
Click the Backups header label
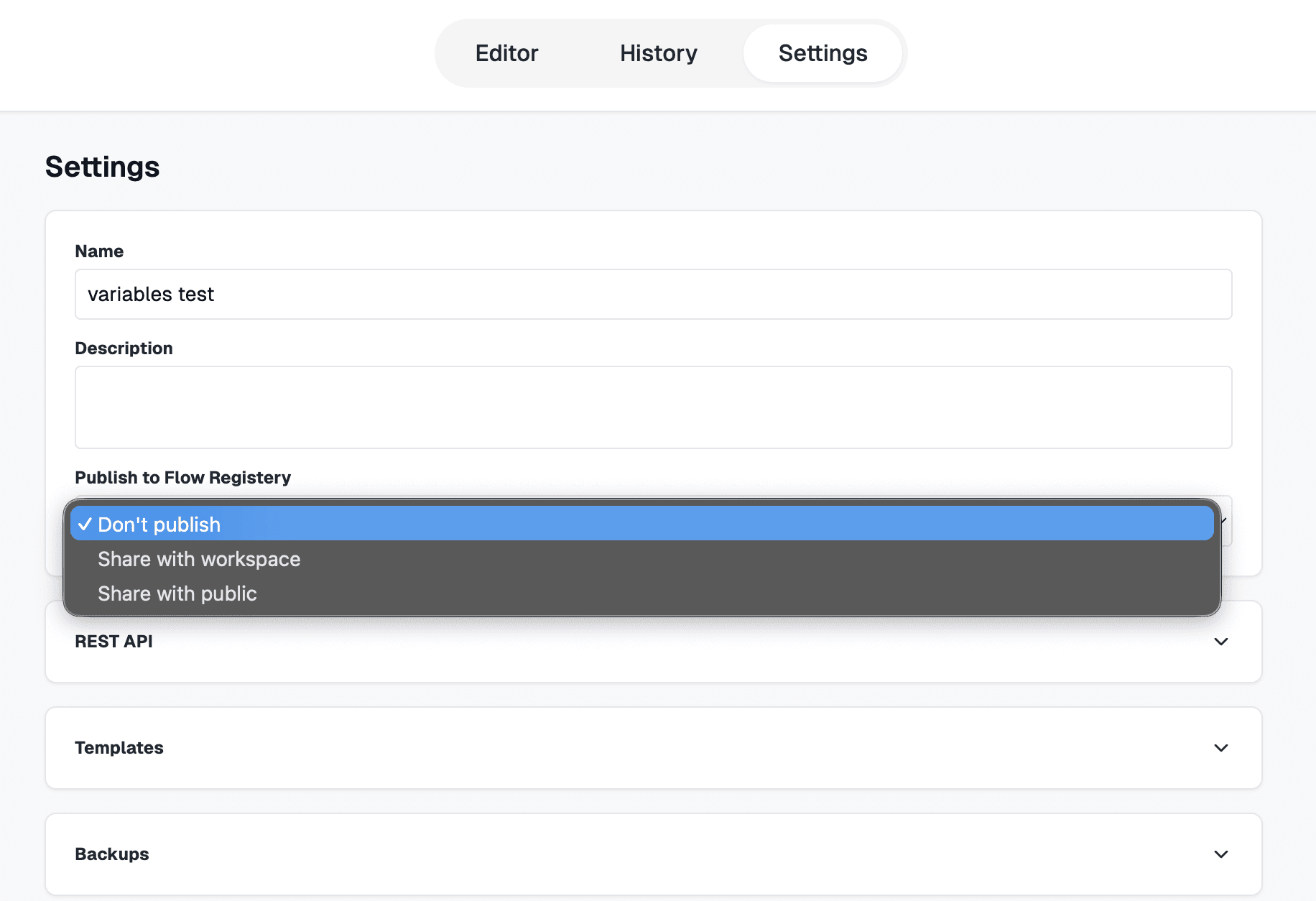click(x=112, y=854)
